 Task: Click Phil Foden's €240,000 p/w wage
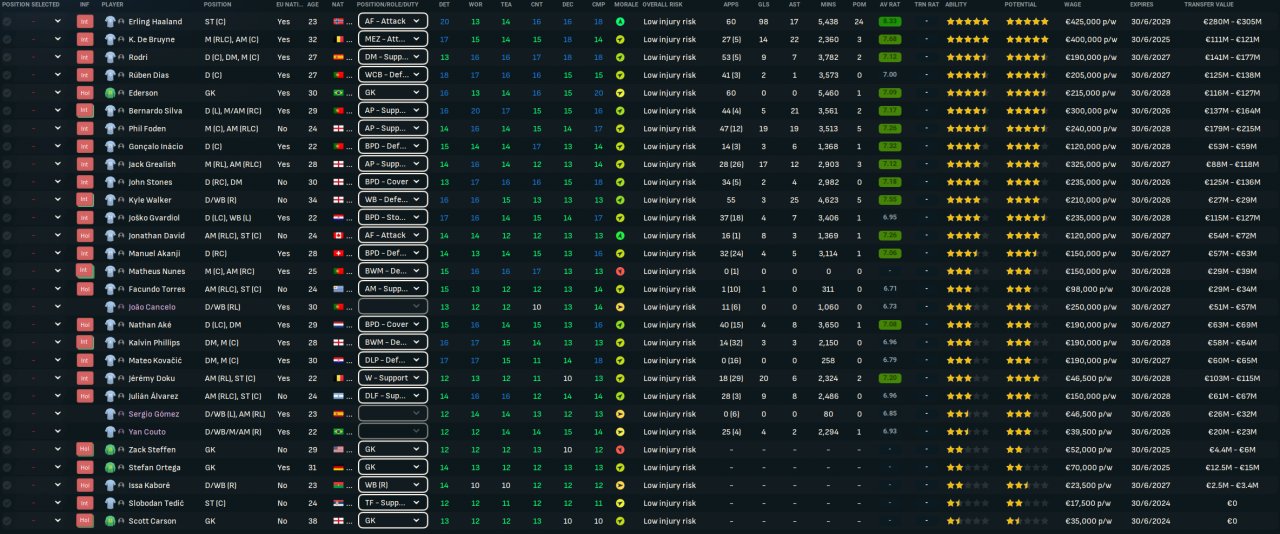tap(1094, 128)
